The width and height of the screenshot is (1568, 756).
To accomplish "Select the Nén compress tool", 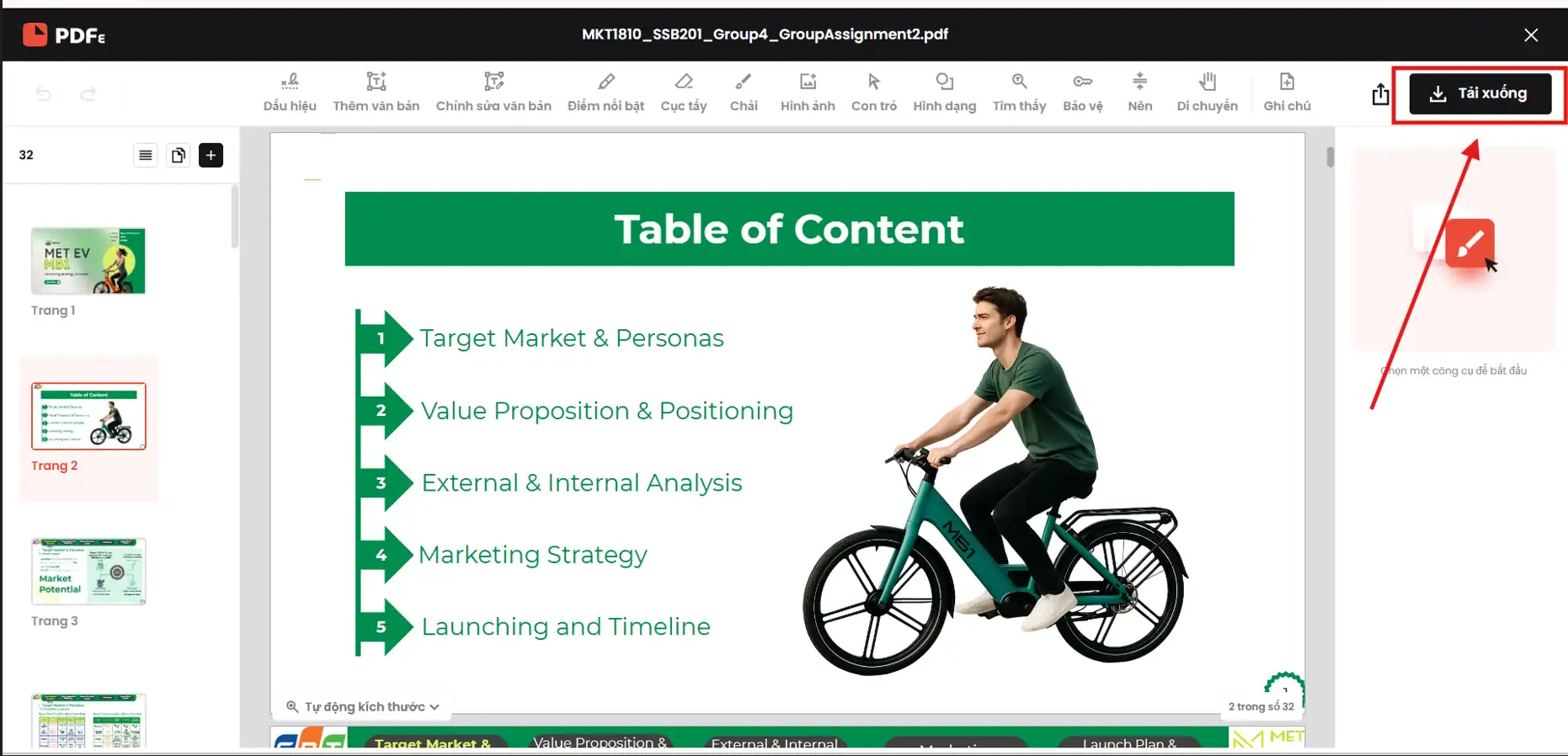I will [1140, 93].
